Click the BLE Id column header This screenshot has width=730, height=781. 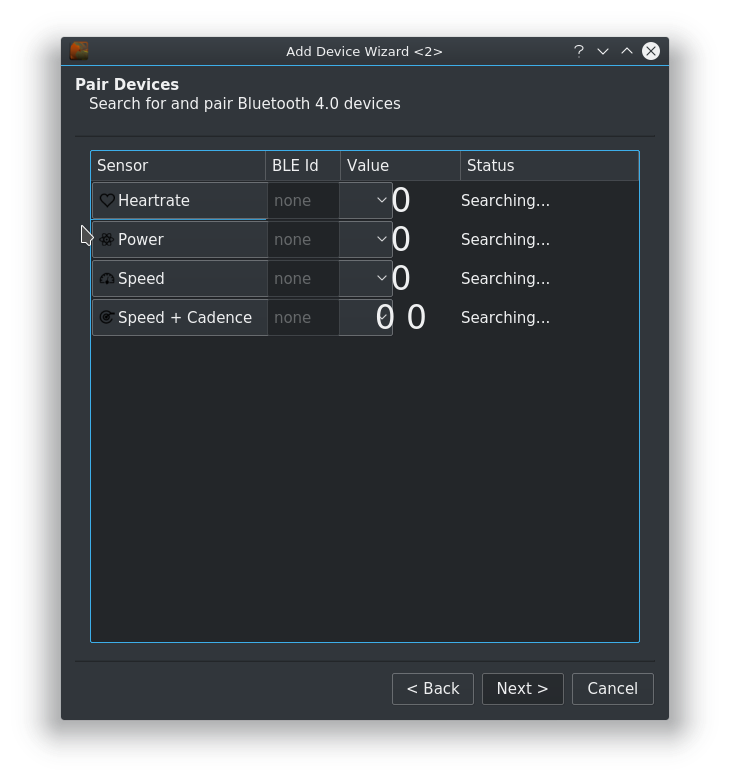tap(303, 166)
